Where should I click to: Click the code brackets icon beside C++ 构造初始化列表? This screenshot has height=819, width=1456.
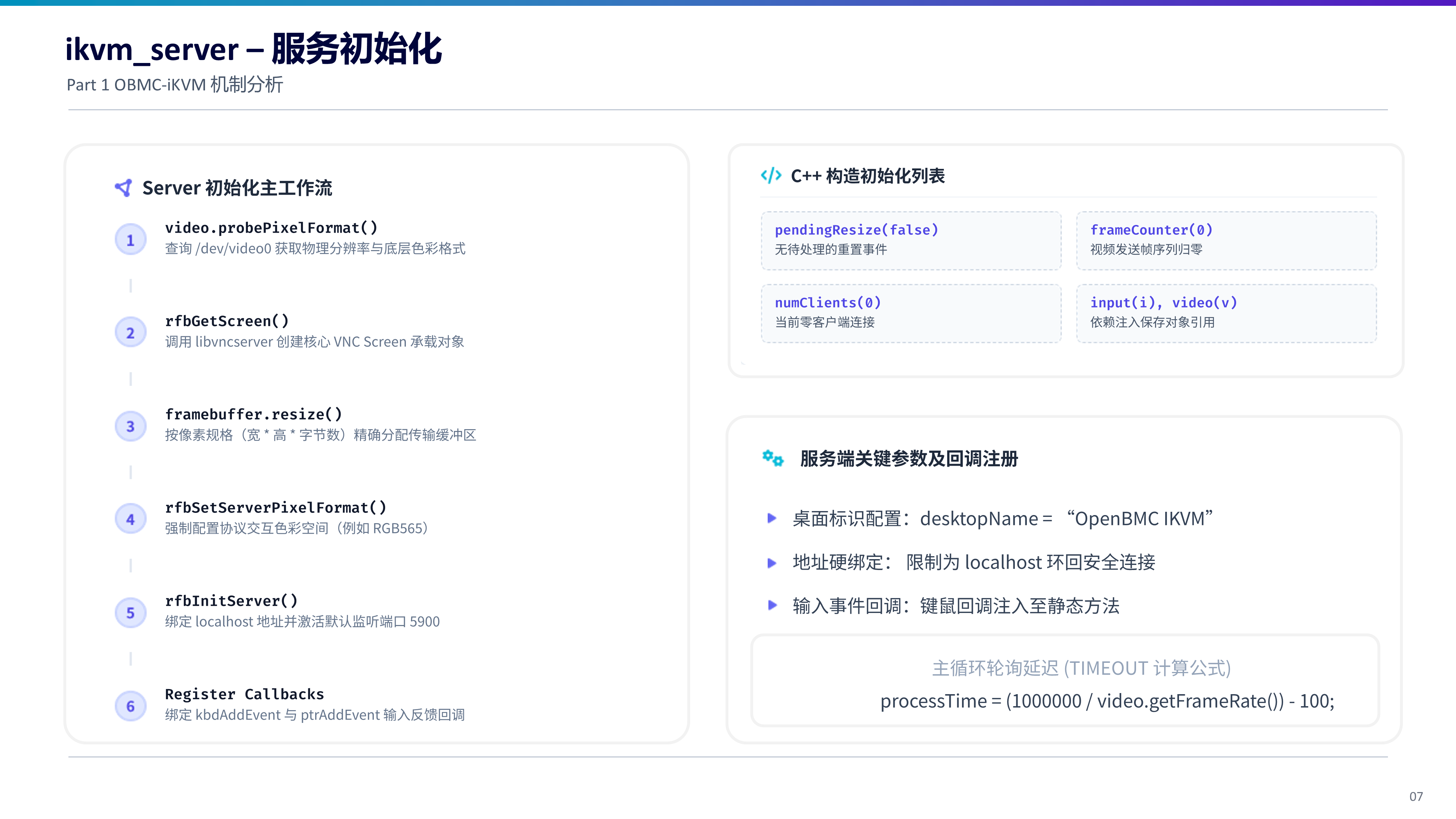tap(771, 176)
